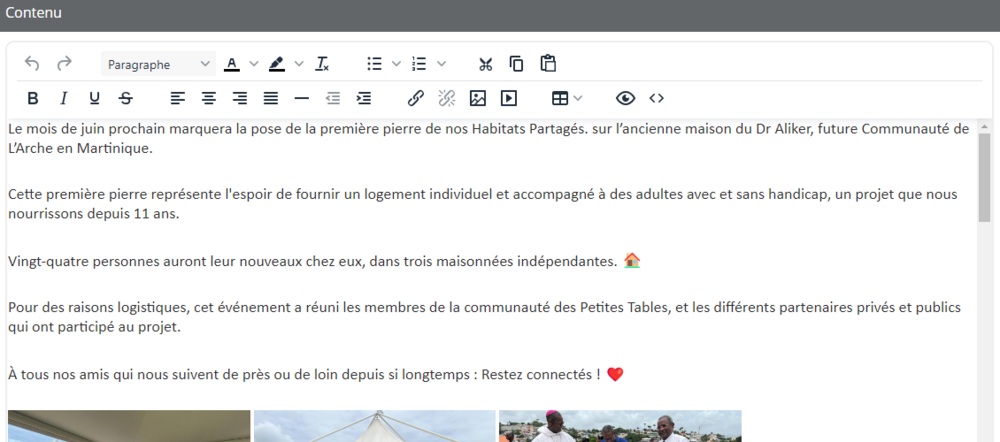Align text to the left
Screen dimensions: 1000x442
[x=177, y=98]
